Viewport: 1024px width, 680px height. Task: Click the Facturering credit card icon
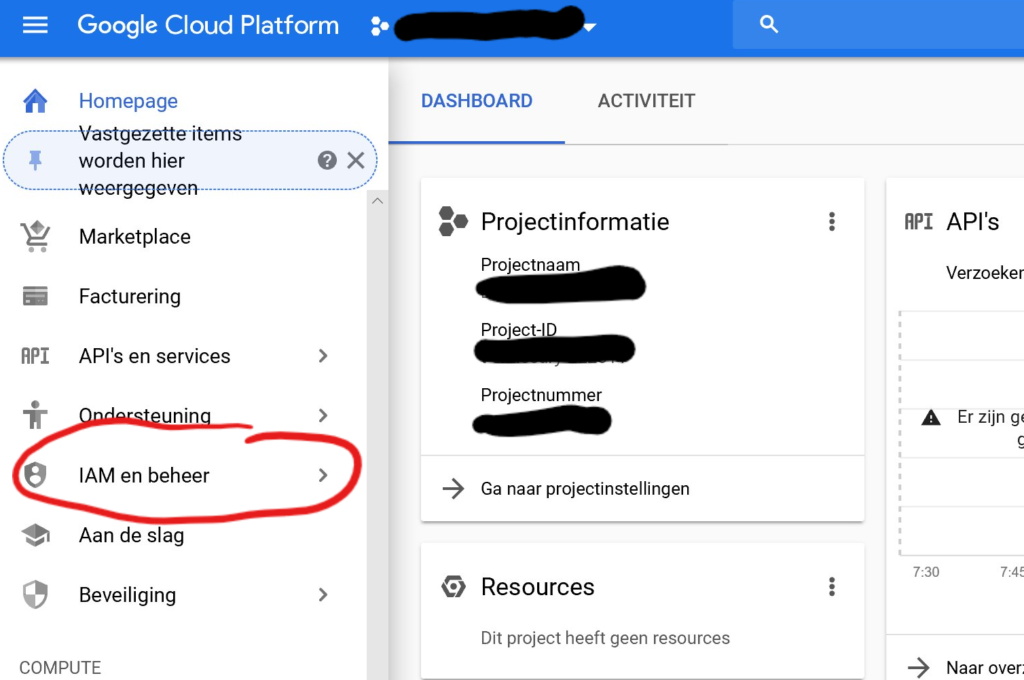coord(35,296)
